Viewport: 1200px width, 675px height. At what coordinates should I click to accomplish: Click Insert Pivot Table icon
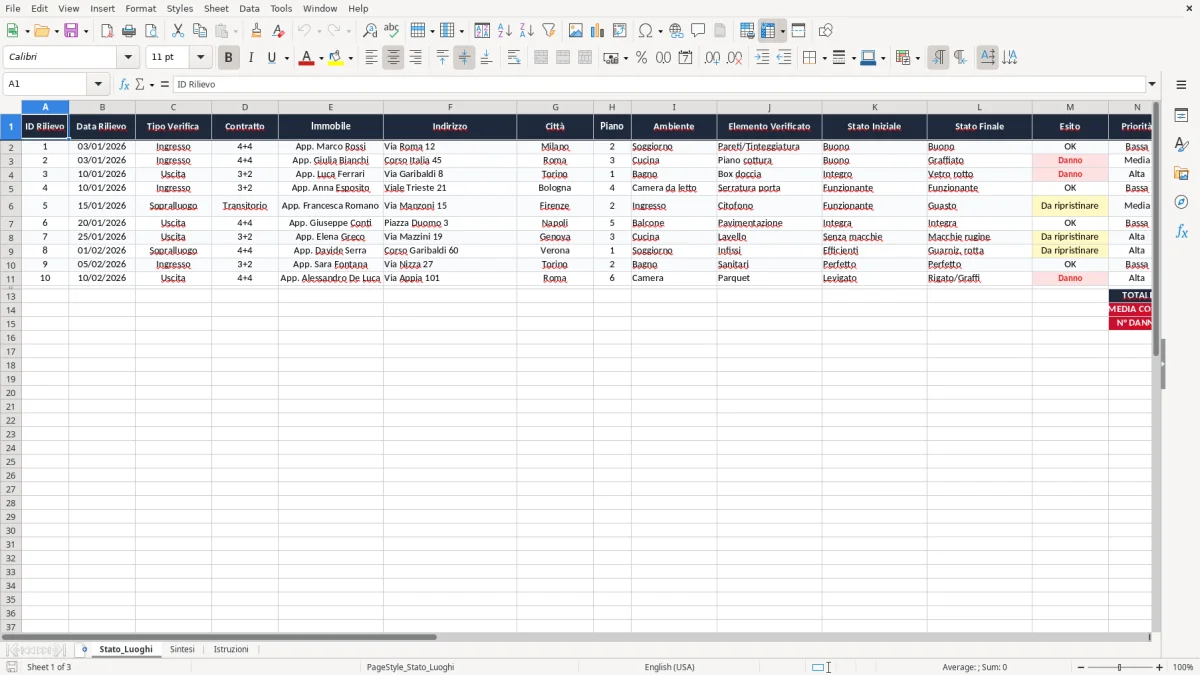[620, 31]
